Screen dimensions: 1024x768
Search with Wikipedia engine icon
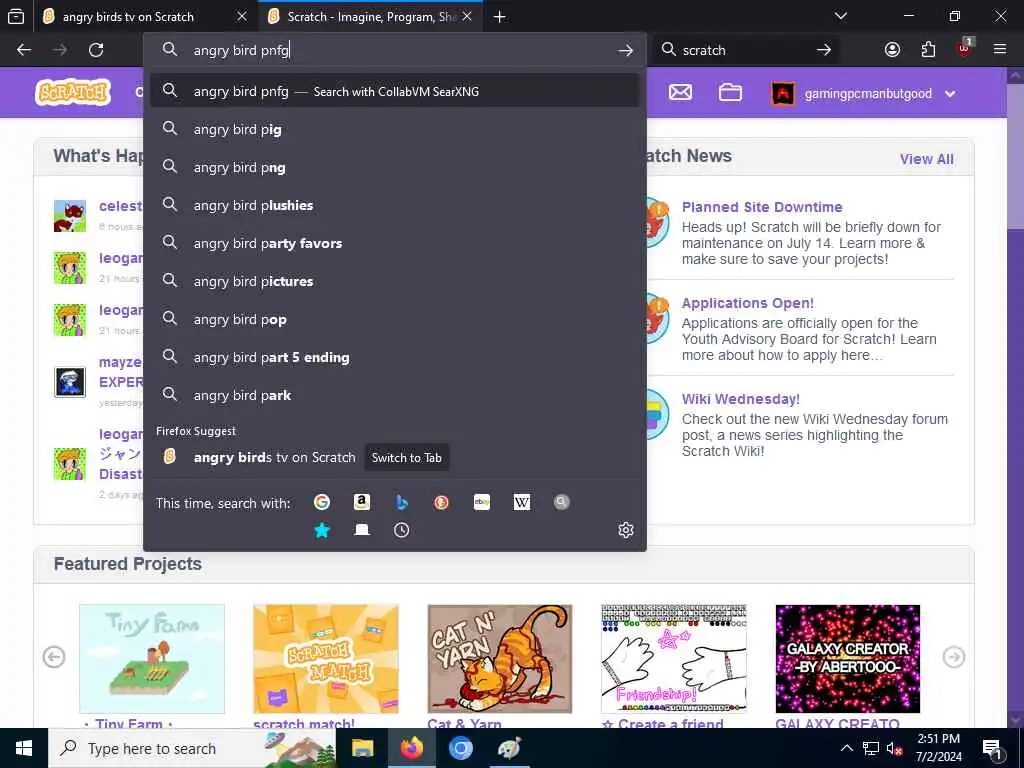pos(522,502)
